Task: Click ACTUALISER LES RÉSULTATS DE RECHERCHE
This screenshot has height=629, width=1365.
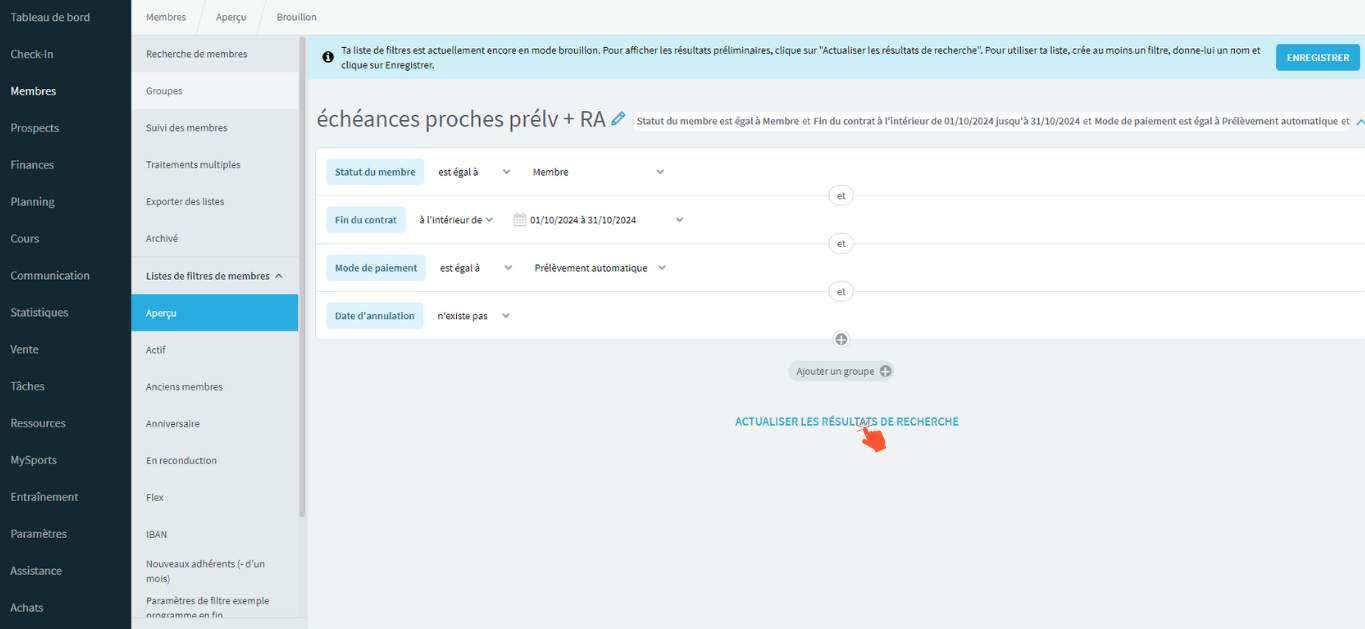Action: 847,422
